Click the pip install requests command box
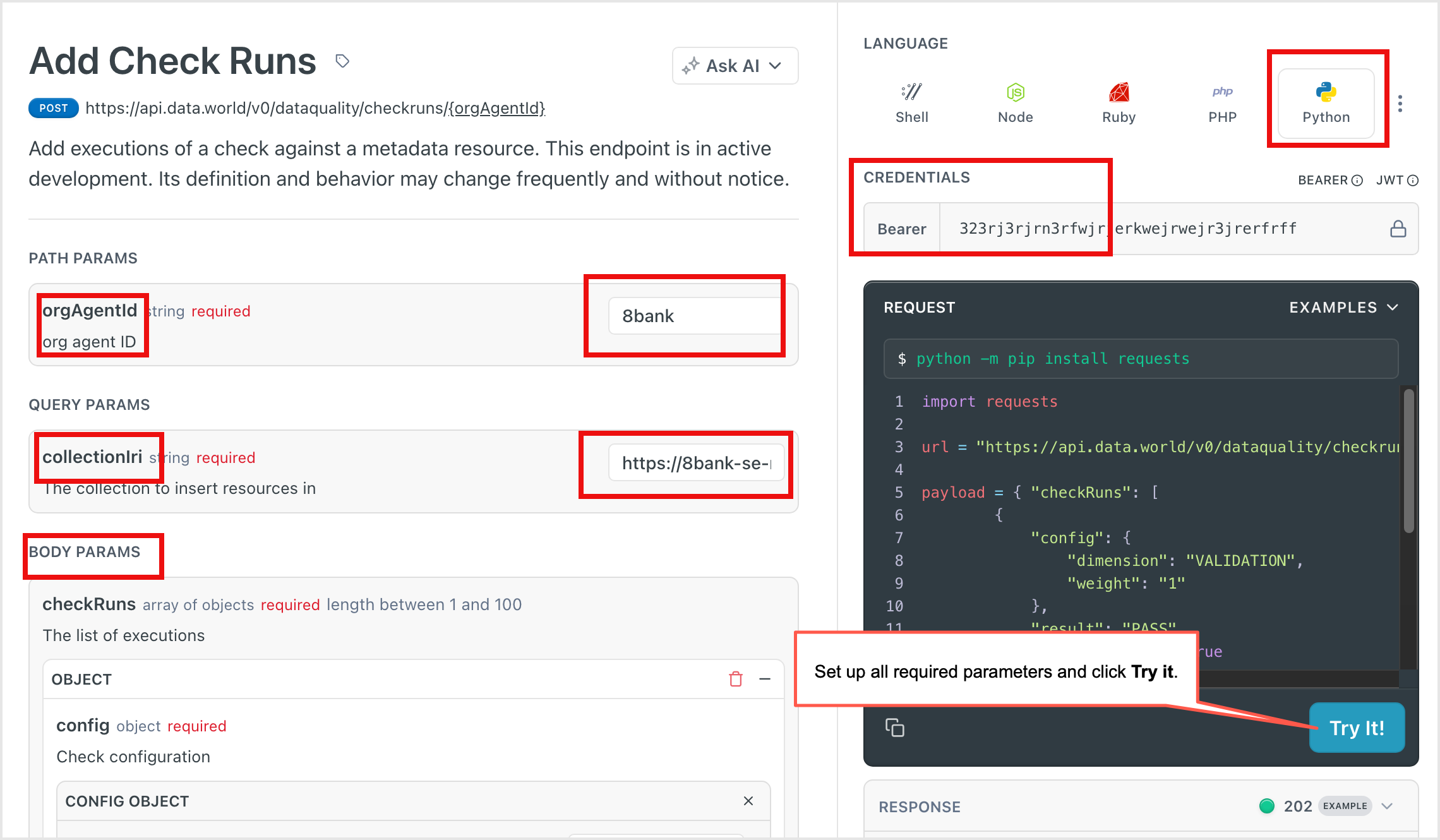The image size is (1440, 840). coord(1141,359)
